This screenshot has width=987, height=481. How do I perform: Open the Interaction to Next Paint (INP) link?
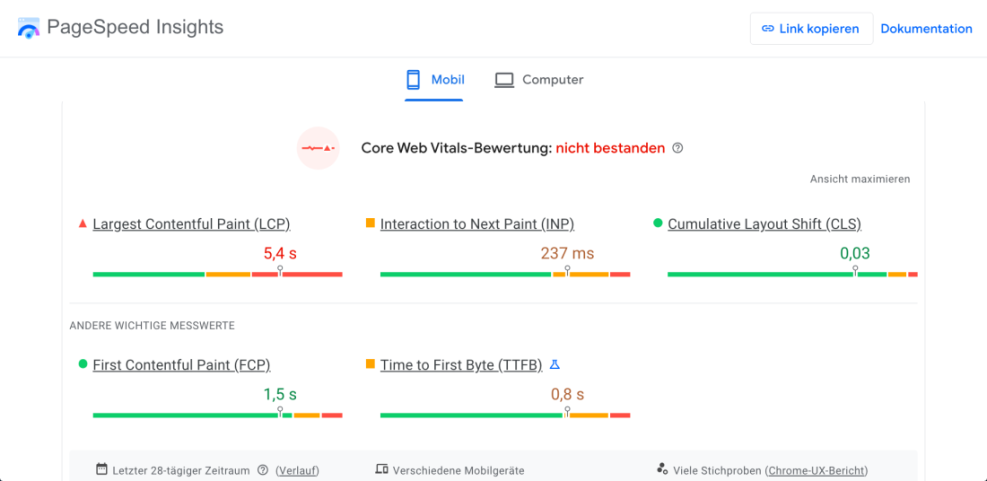click(477, 224)
